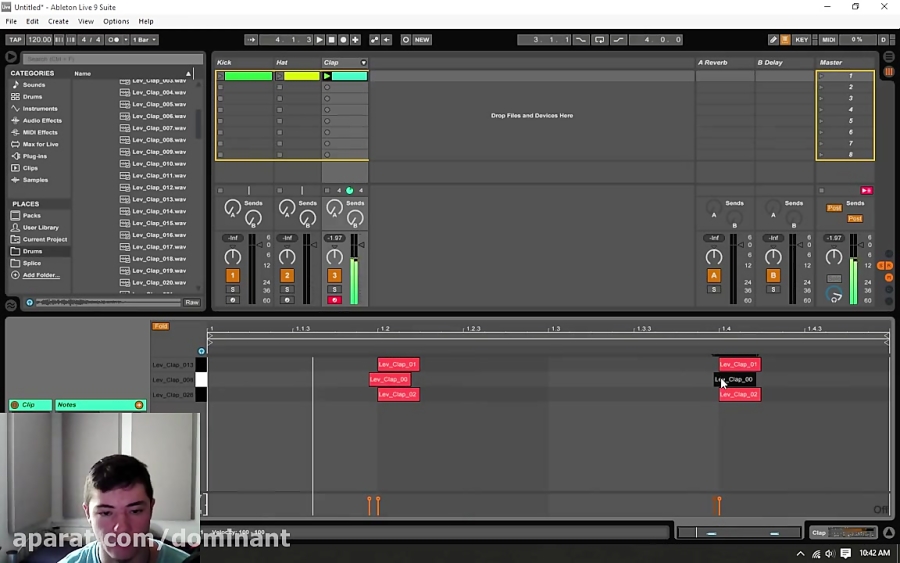Click the TAP tempo button

14,40
